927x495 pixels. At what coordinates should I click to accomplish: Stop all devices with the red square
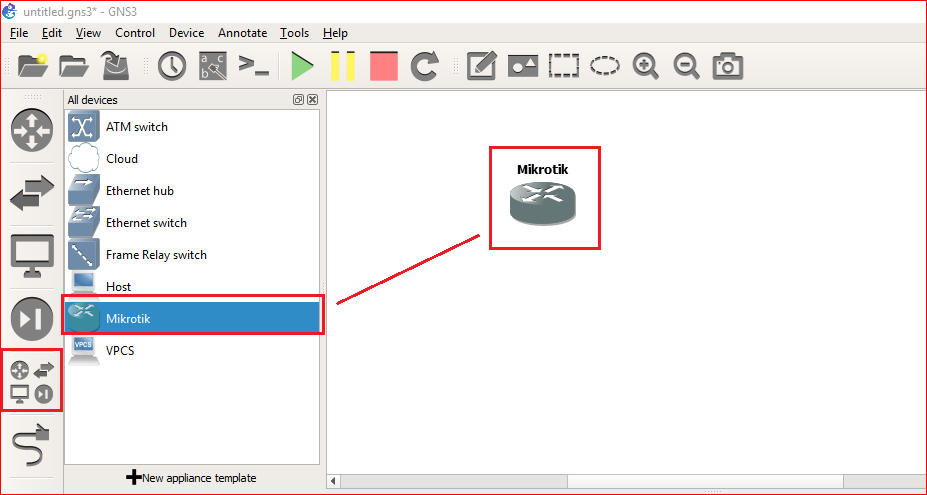pyautogui.click(x=384, y=66)
